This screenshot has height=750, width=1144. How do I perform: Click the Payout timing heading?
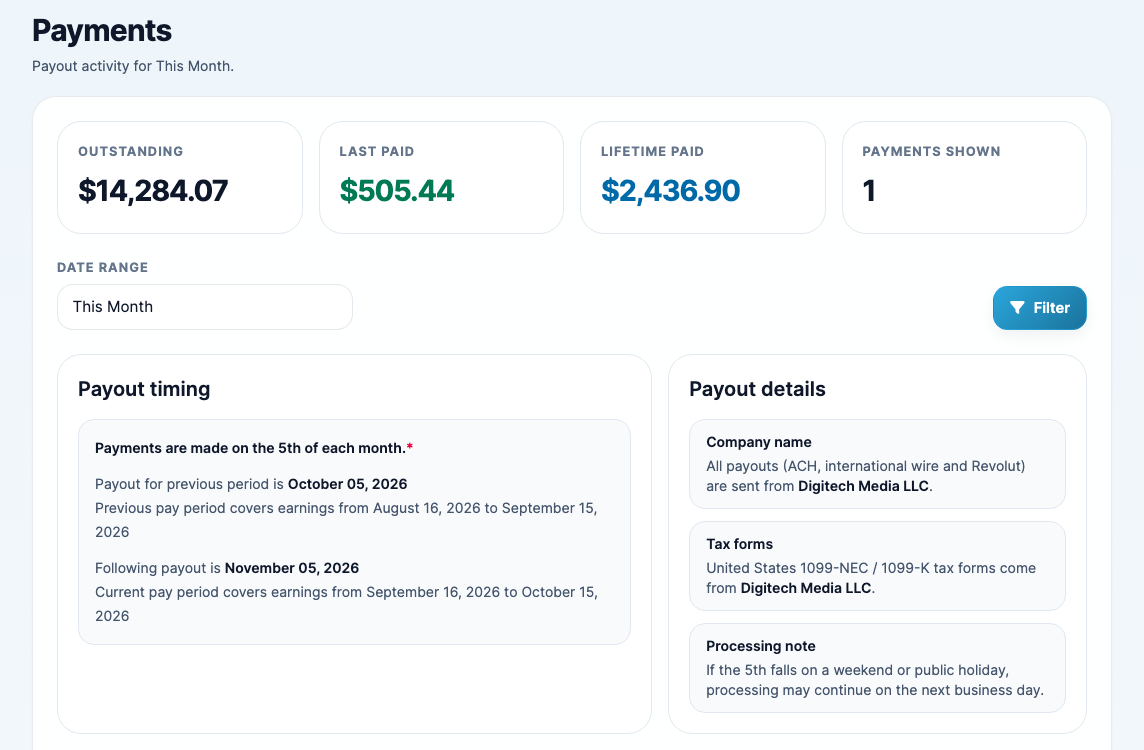(144, 389)
